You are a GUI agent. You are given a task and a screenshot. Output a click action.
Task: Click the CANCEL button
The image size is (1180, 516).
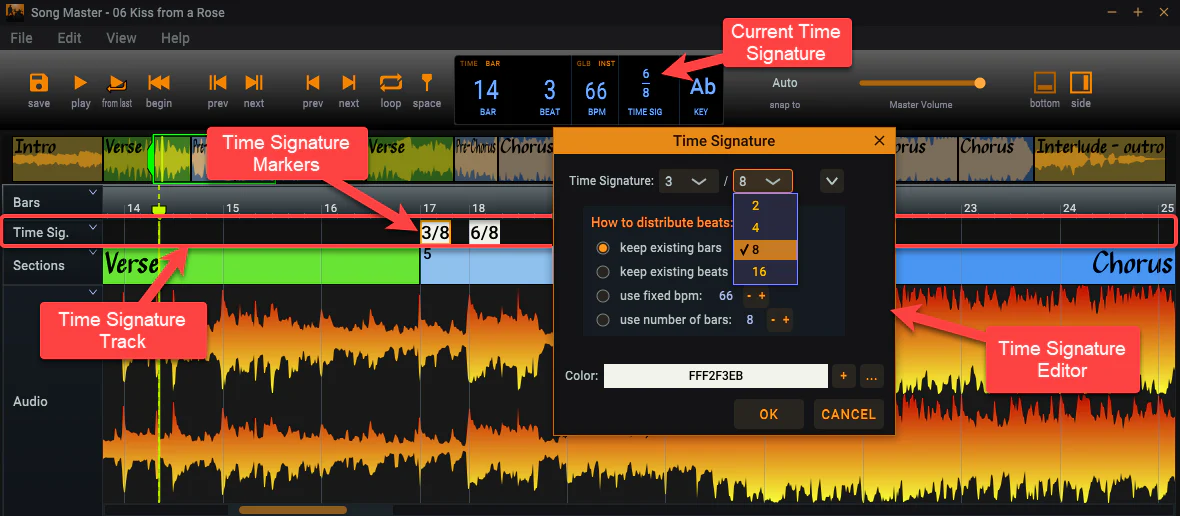click(x=848, y=414)
